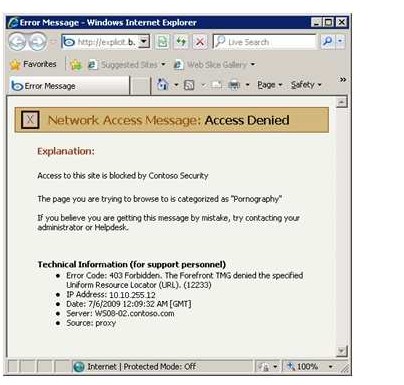Click the Source: proxy line
The width and height of the screenshot is (404, 385).
pyautogui.click(x=91, y=323)
